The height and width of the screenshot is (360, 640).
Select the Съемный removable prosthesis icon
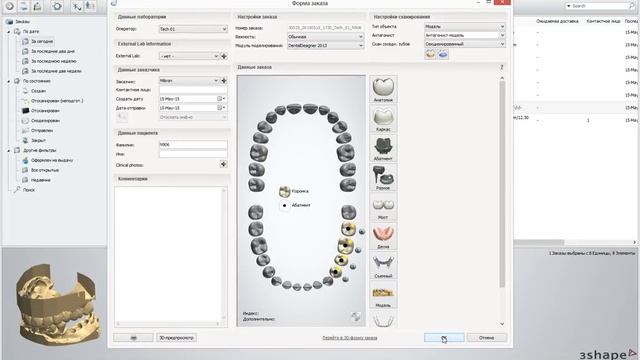[383, 265]
